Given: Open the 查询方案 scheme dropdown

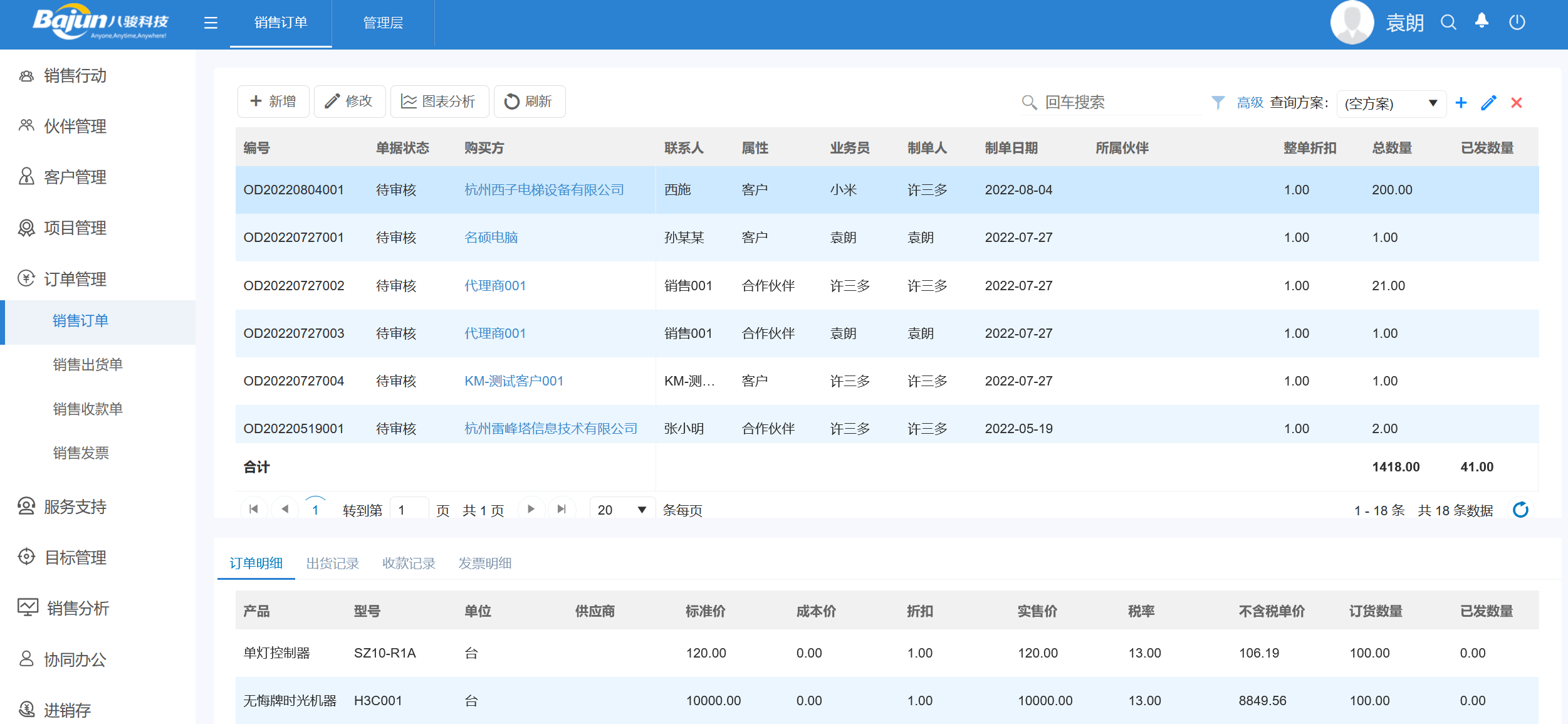Looking at the screenshot, I should [1391, 103].
